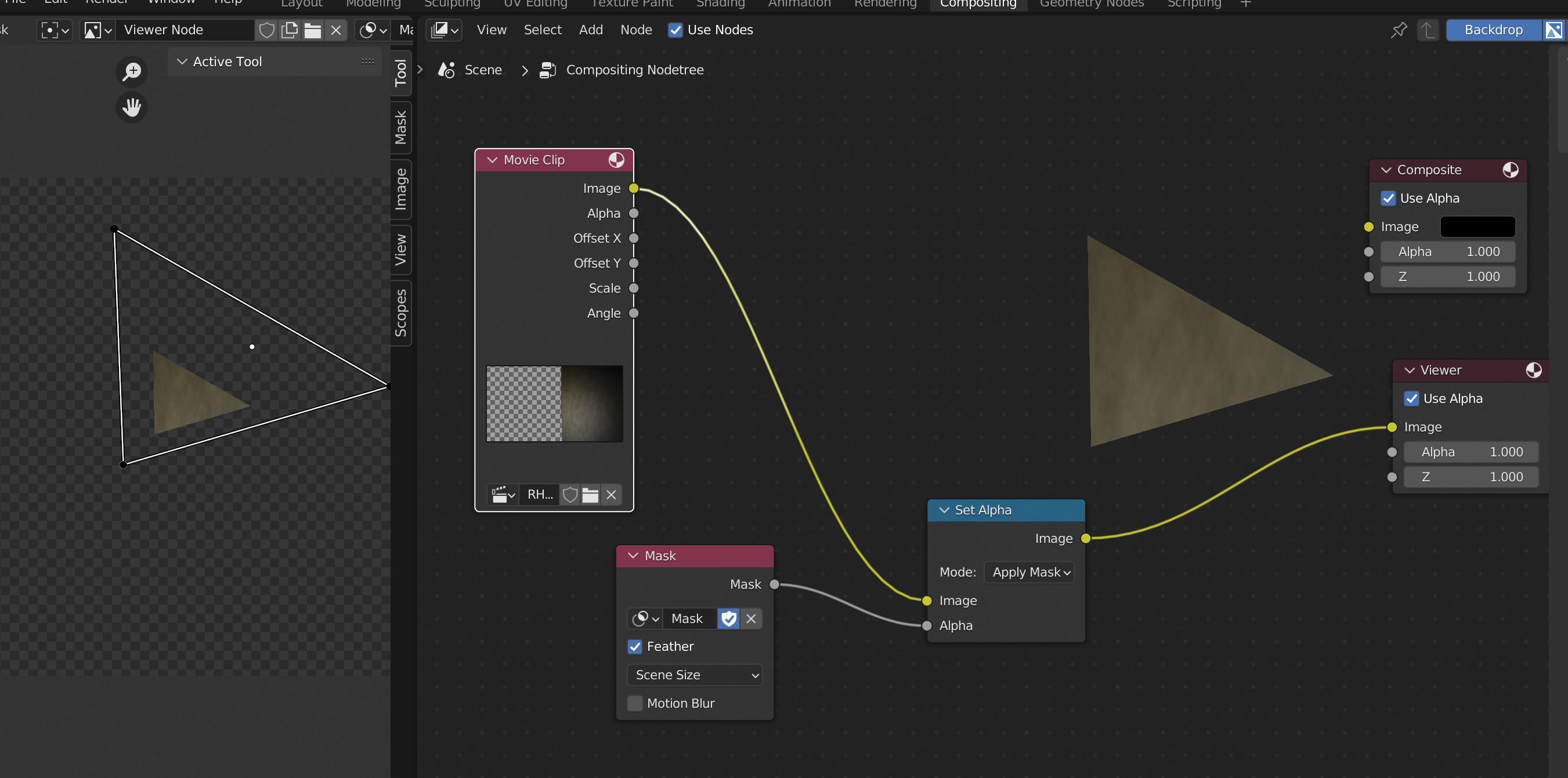Open the Add menu in node editor
The image size is (1568, 778).
[590, 30]
